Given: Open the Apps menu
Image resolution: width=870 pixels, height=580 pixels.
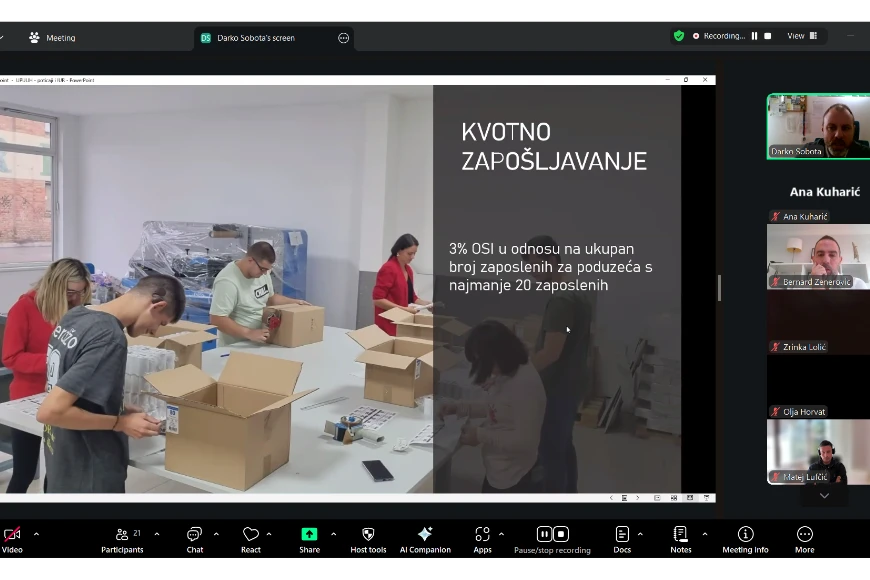Looking at the screenshot, I should pyautogui.click(x=482, y=538).
